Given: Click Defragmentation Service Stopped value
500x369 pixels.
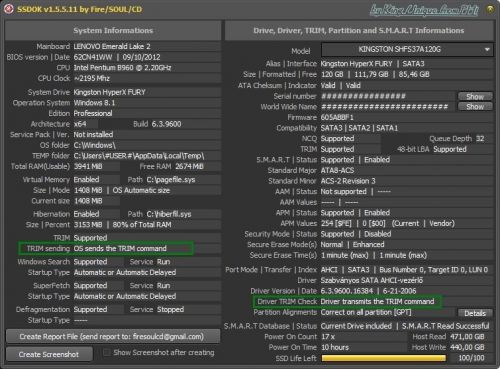Looking at the screenshot, I should (170, 310).
